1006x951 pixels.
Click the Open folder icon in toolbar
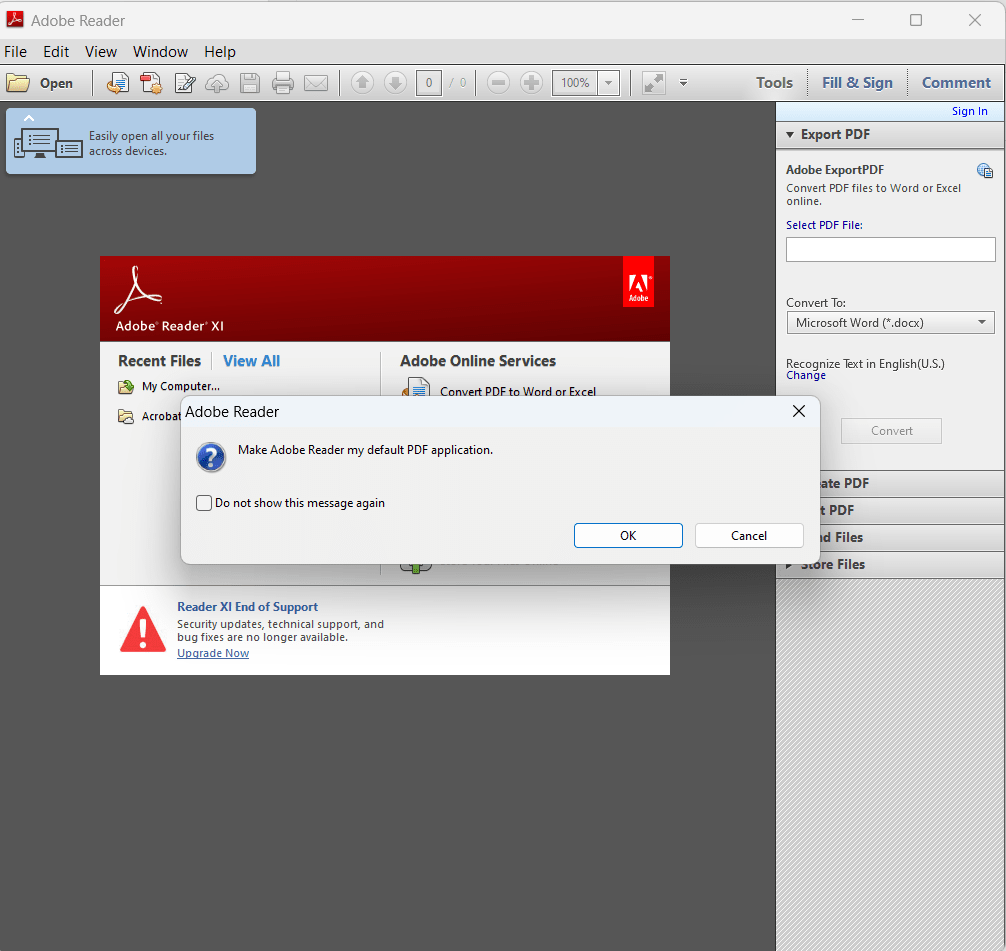click(18, 83)
